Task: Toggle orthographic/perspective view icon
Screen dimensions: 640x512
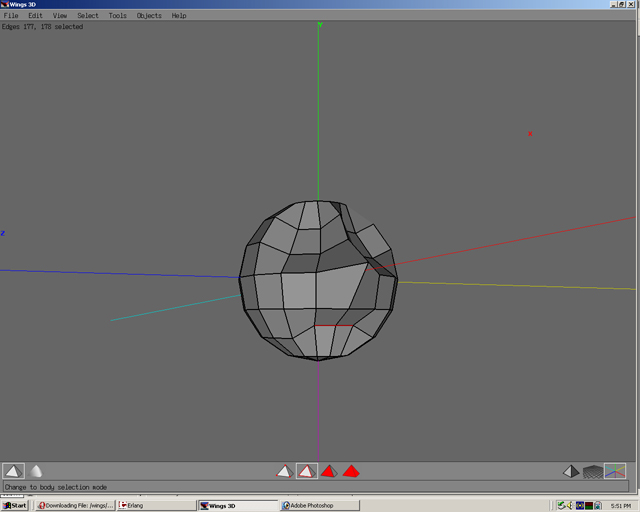Action: pos(570,471)
